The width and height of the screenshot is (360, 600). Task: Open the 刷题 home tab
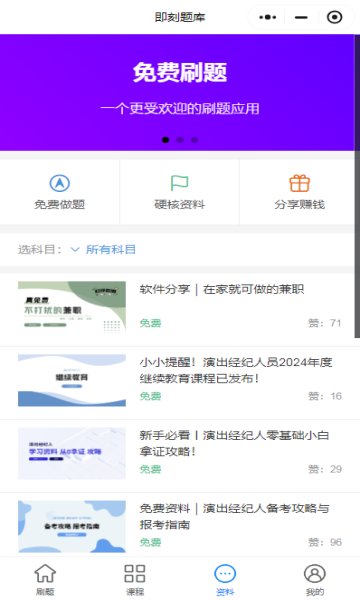point(45,579)
